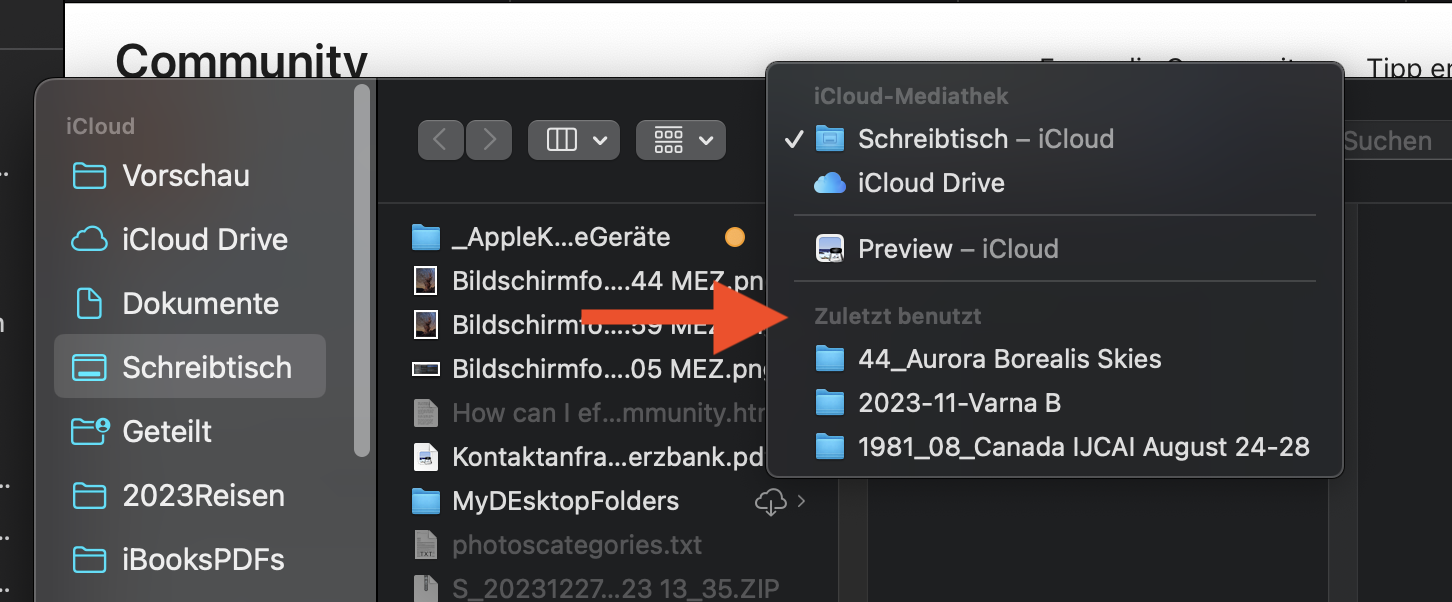1452x602 pixels.
Task: Open Dokumente in the sidebar
Action: pyautogui.click(x=200, y=304)
